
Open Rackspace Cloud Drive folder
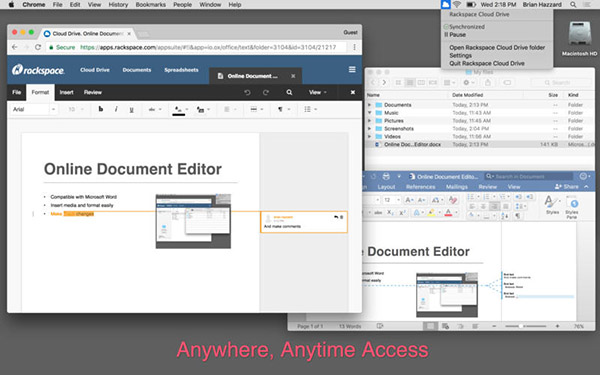(497, 47)
